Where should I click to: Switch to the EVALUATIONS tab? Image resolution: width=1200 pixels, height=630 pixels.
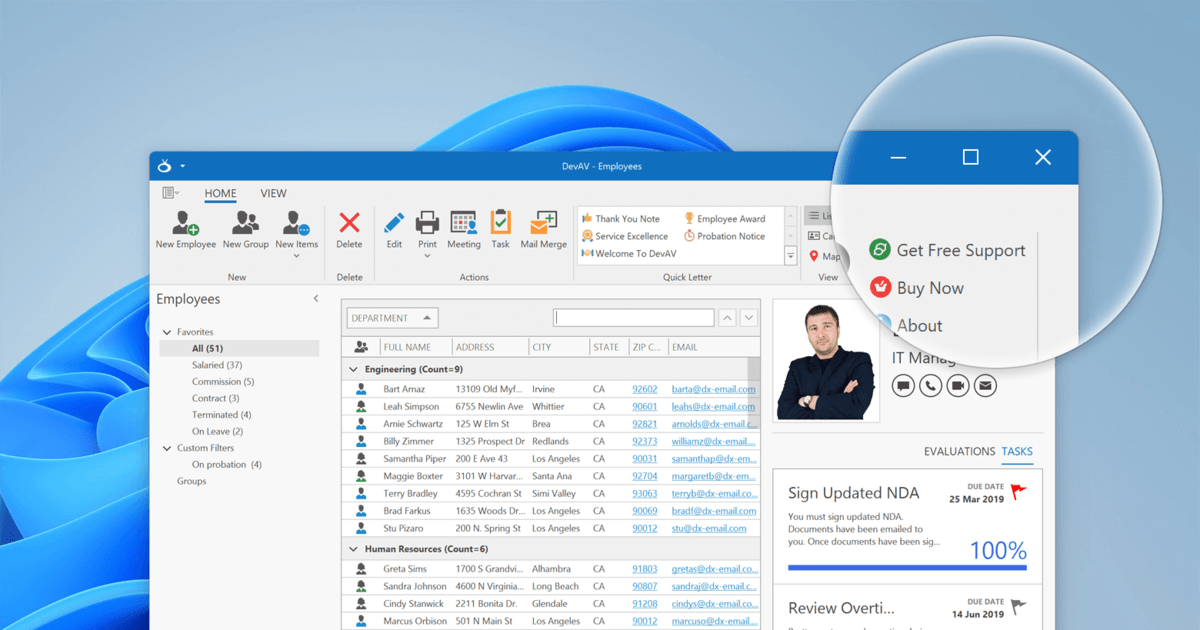pos(959,451)
